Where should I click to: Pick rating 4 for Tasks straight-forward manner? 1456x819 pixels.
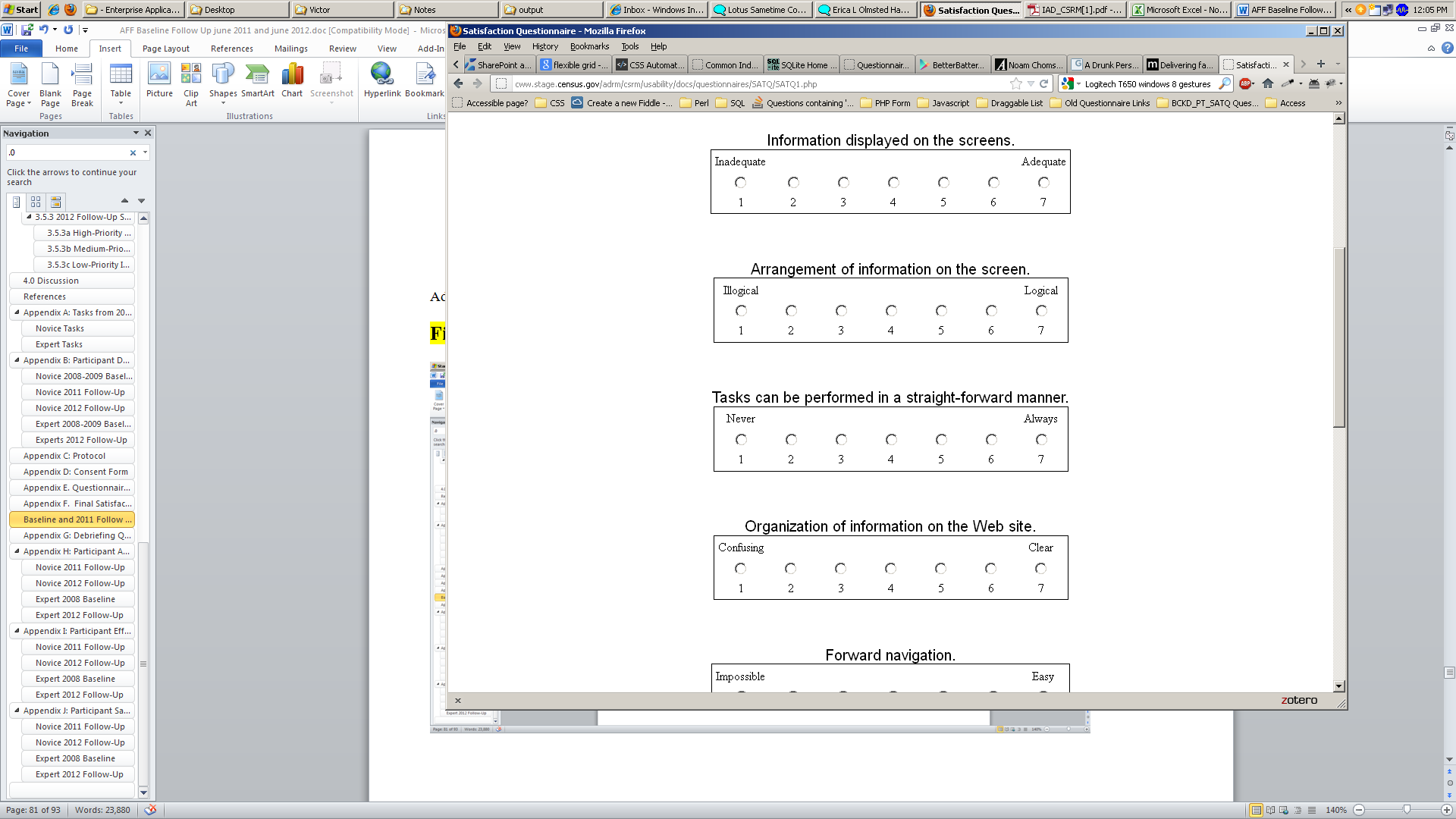tap(891, 440)
